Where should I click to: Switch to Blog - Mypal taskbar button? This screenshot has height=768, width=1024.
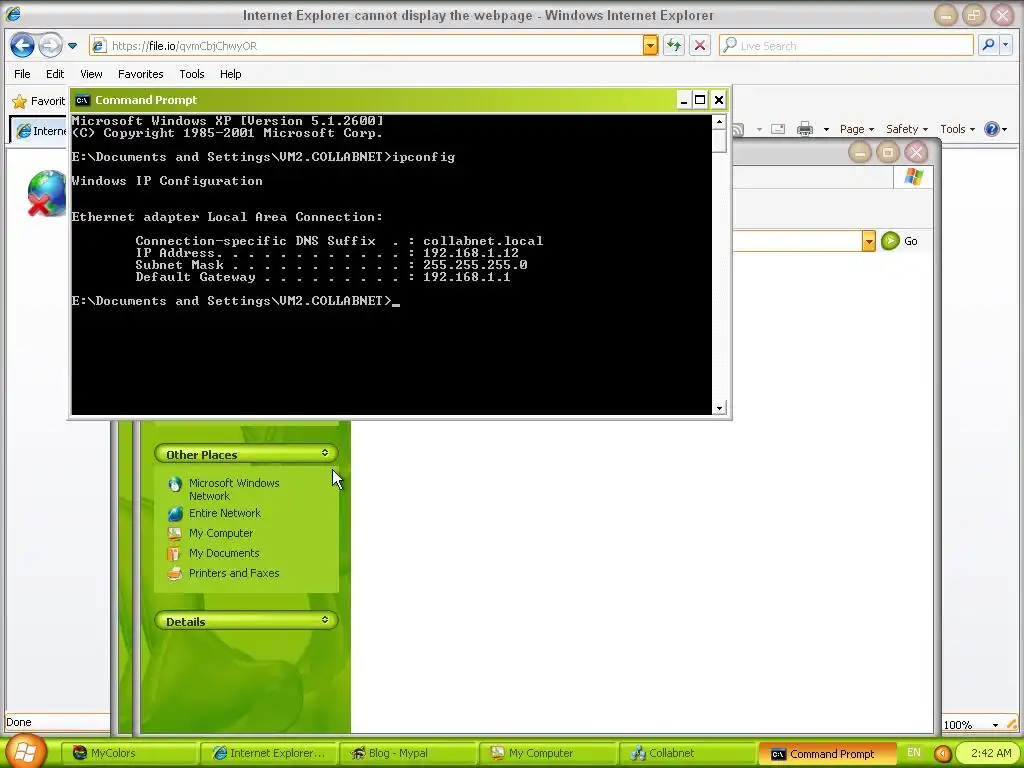(x=408, y=753)
